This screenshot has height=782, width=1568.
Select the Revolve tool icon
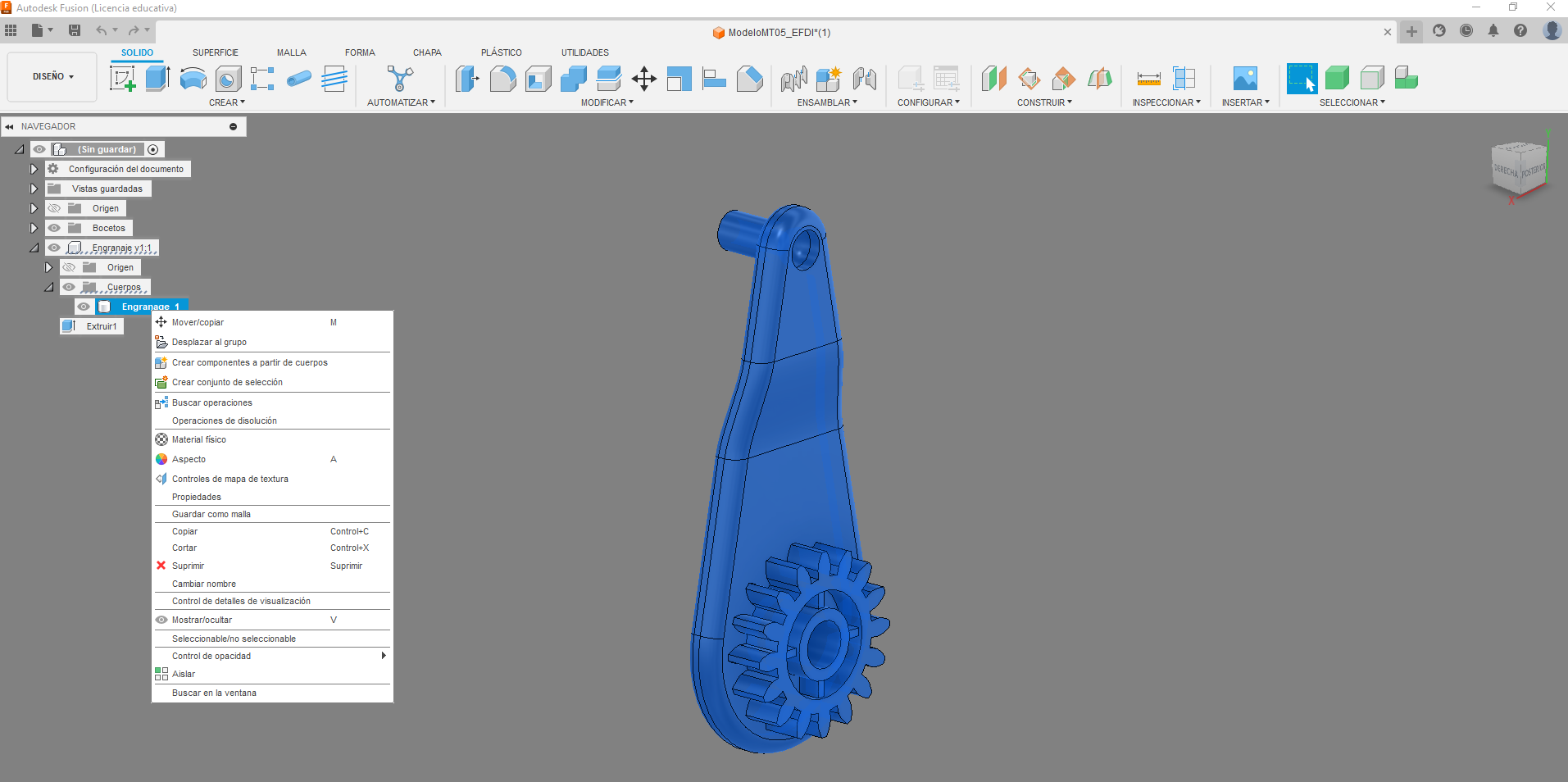click(193, 79)
